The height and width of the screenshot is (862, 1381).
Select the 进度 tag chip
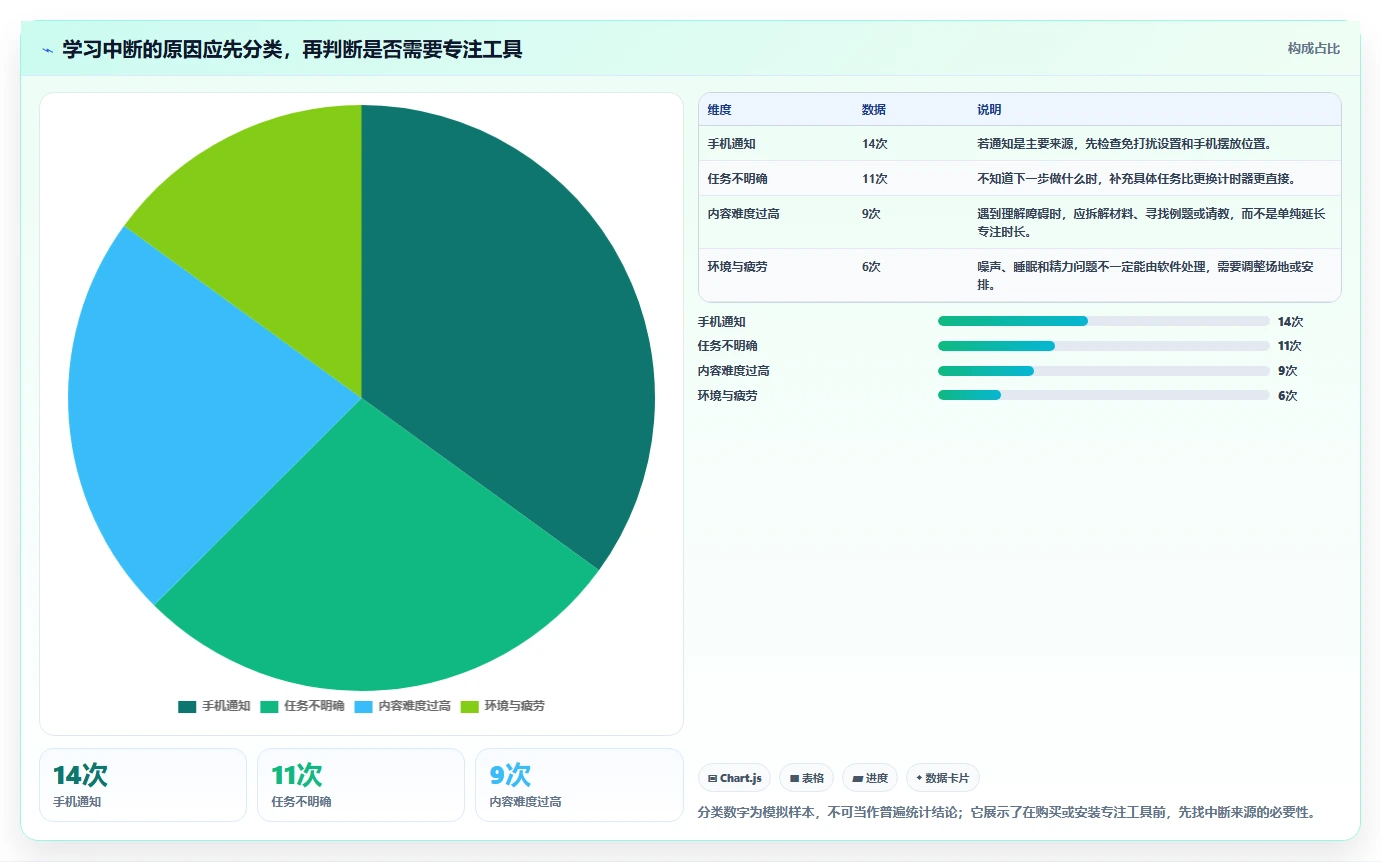[x=870, y=778]
